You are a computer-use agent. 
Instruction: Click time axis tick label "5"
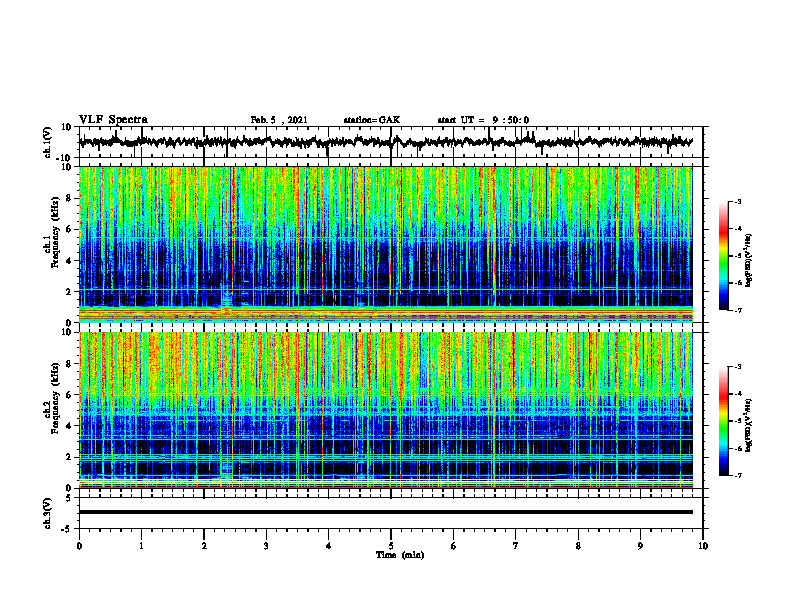391,546
